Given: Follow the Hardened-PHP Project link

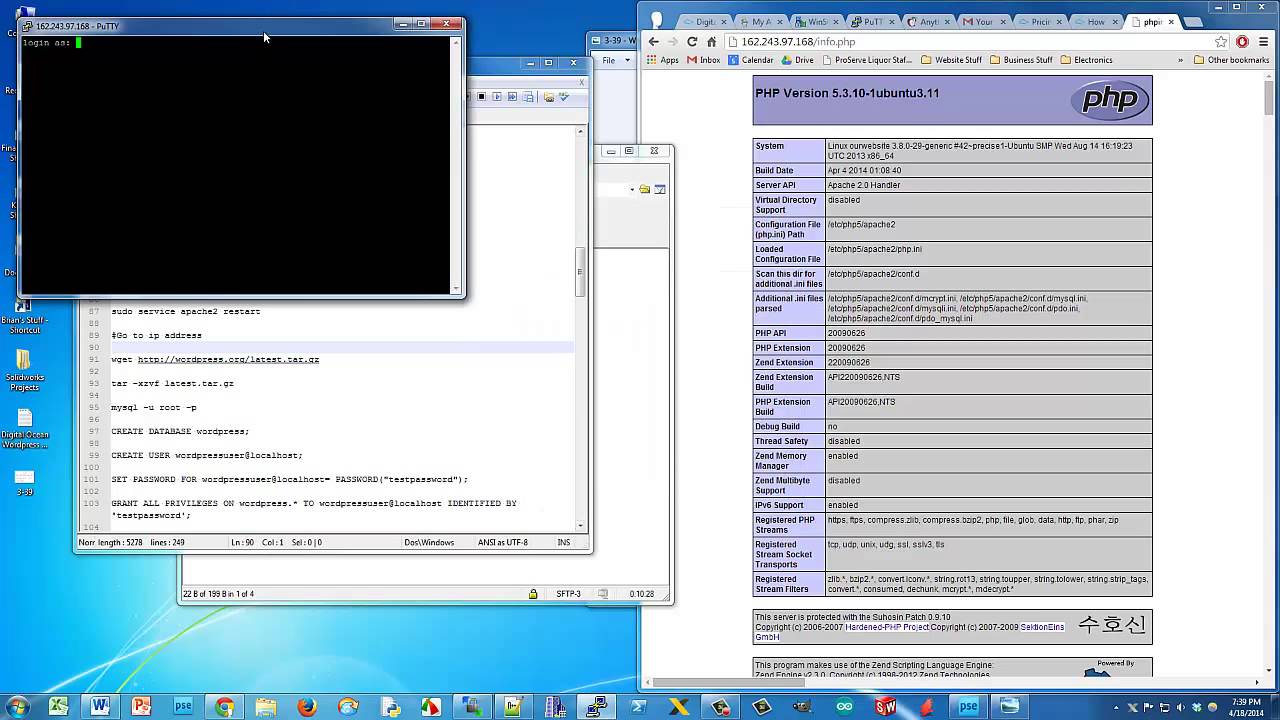Looking at the screenshot, I should coord(887,627).
